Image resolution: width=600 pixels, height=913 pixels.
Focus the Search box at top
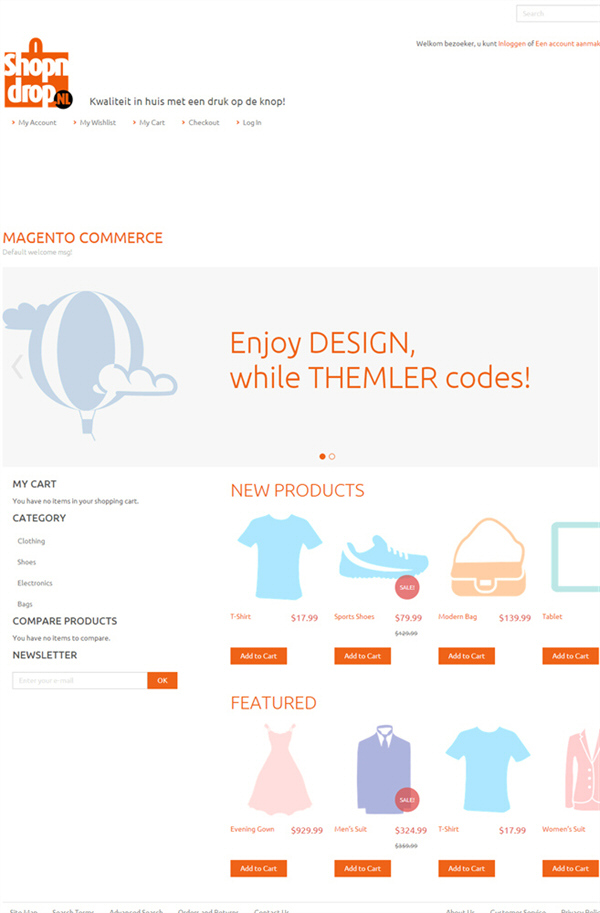558,13
